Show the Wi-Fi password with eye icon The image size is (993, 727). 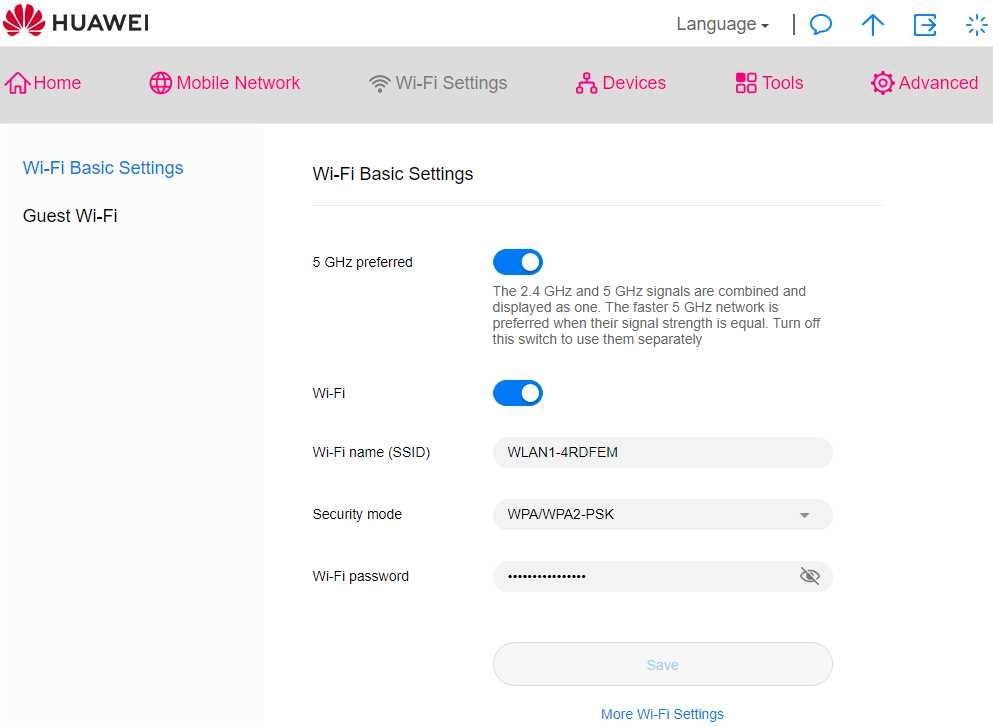pos(809,576)
